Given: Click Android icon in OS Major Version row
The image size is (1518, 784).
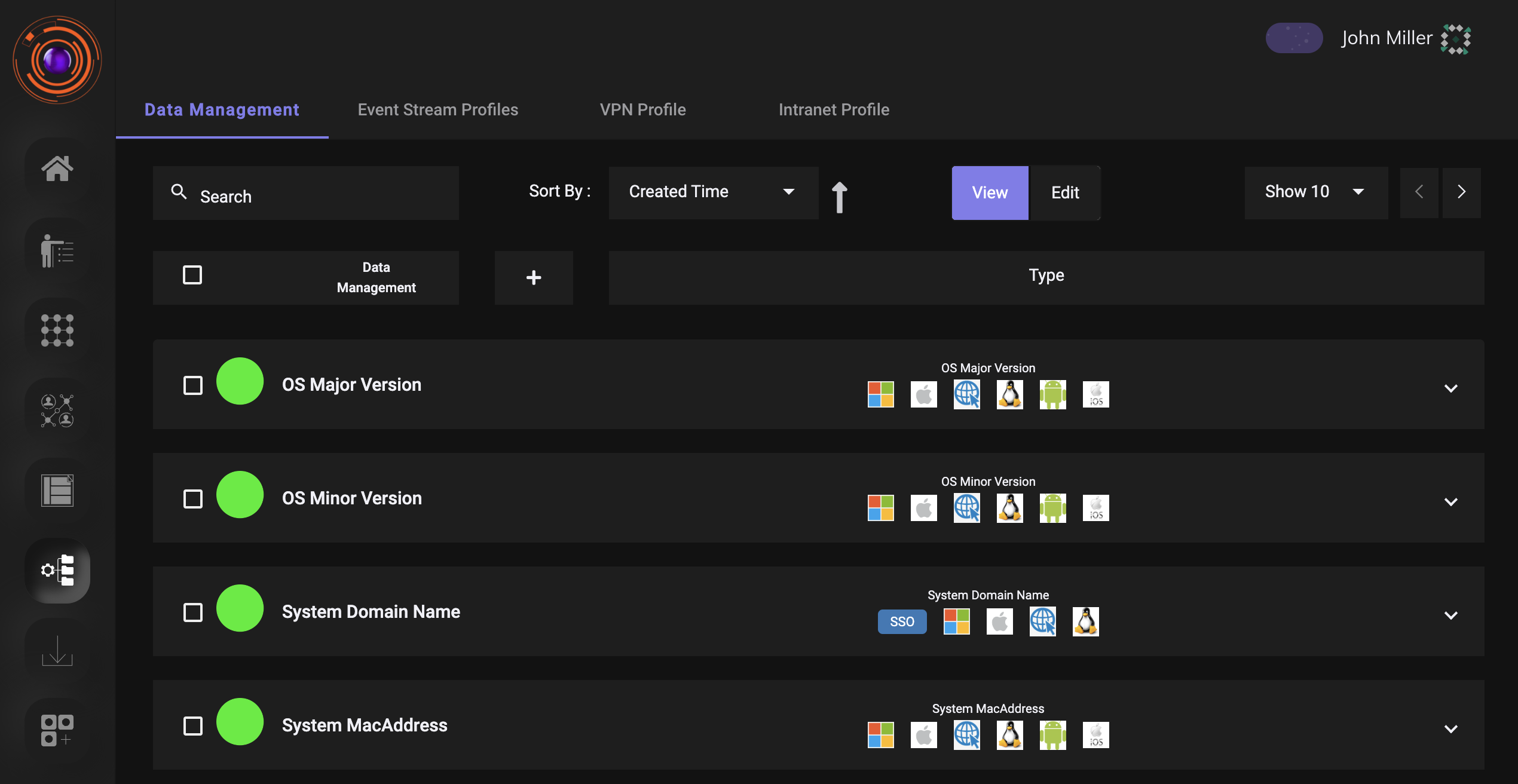Looking at the screenshot, I should pos(1053,394).
